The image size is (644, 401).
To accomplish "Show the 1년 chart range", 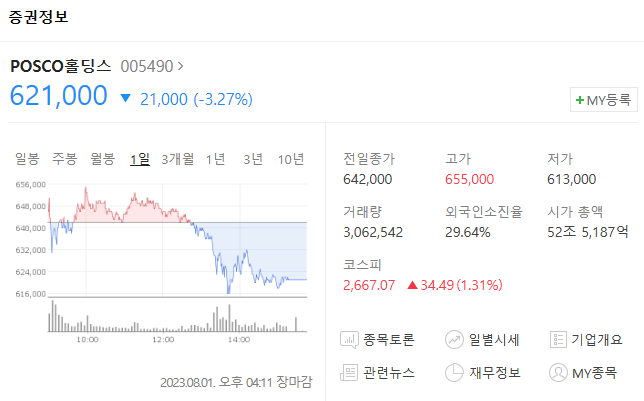I will tap(215, 158).
